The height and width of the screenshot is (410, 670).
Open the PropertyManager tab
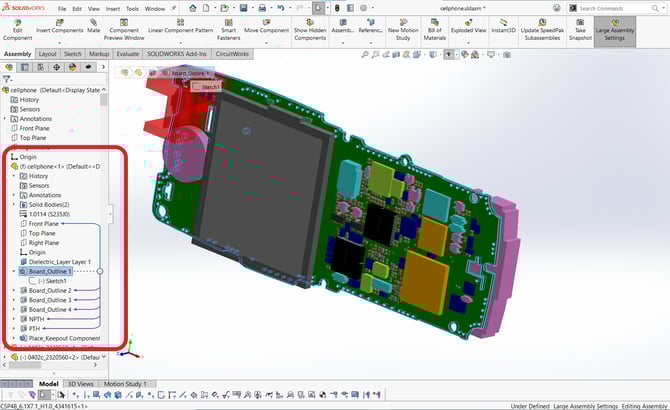pyautogui.click(x=25, y=67)
